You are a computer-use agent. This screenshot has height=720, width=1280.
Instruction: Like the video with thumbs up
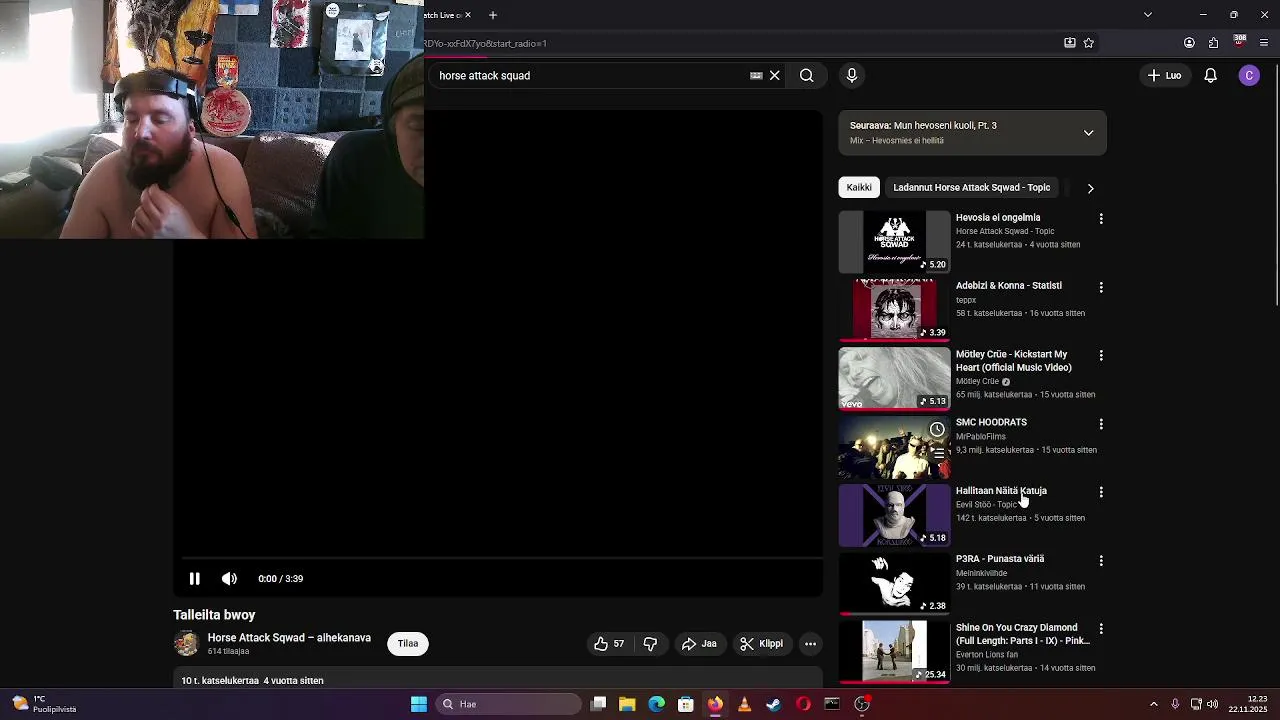pos(608,644)
